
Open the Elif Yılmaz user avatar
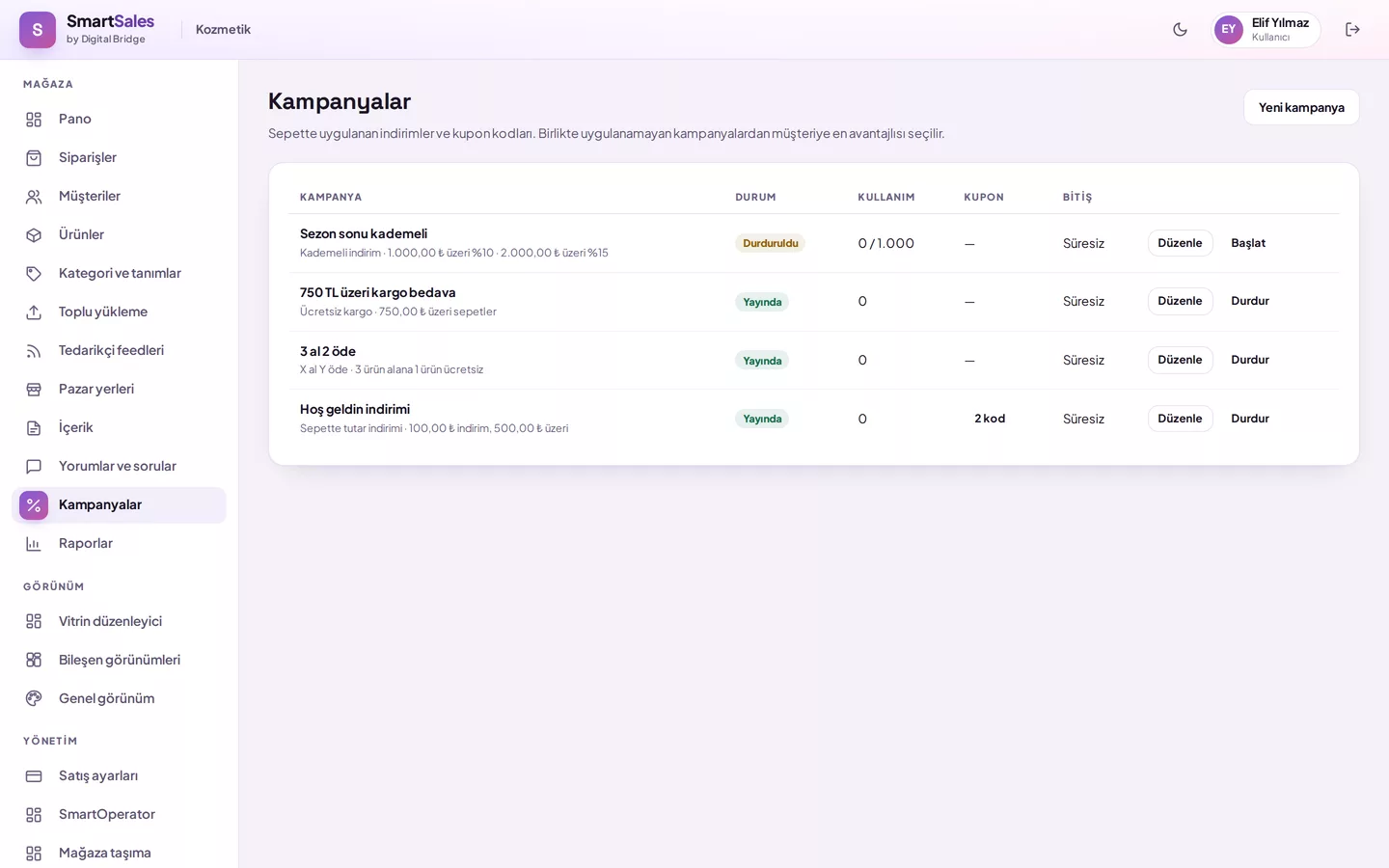coord(1228,30)
